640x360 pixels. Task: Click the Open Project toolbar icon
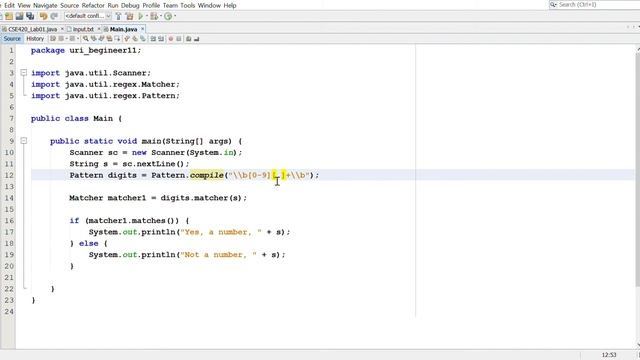(19, 16)
